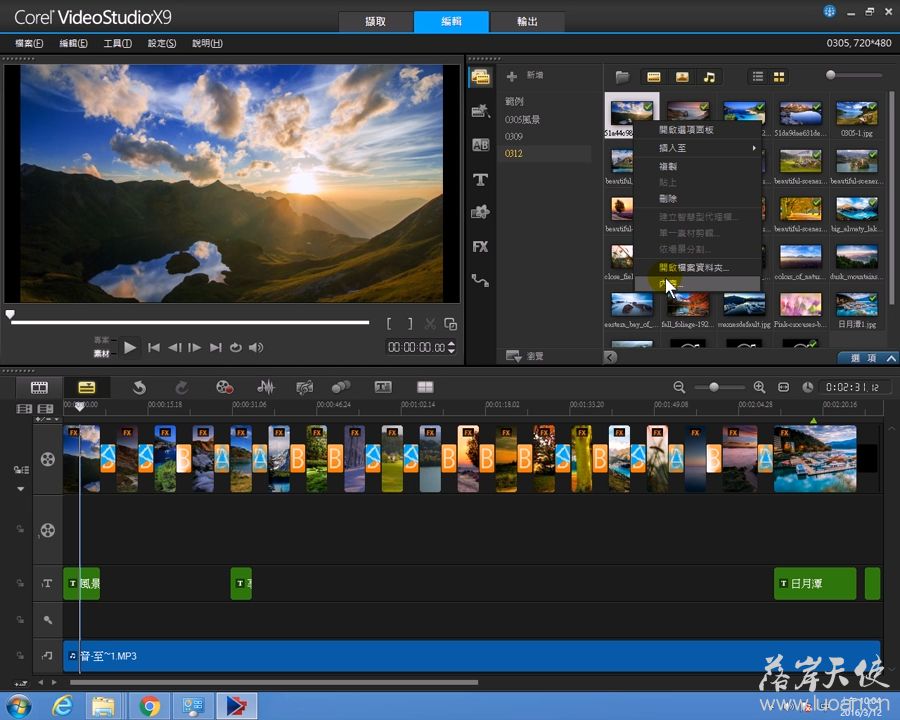The width and height of the screenshot is (900, 720).
Task: Click enlarge preview window icon
Action: (451, 324)
